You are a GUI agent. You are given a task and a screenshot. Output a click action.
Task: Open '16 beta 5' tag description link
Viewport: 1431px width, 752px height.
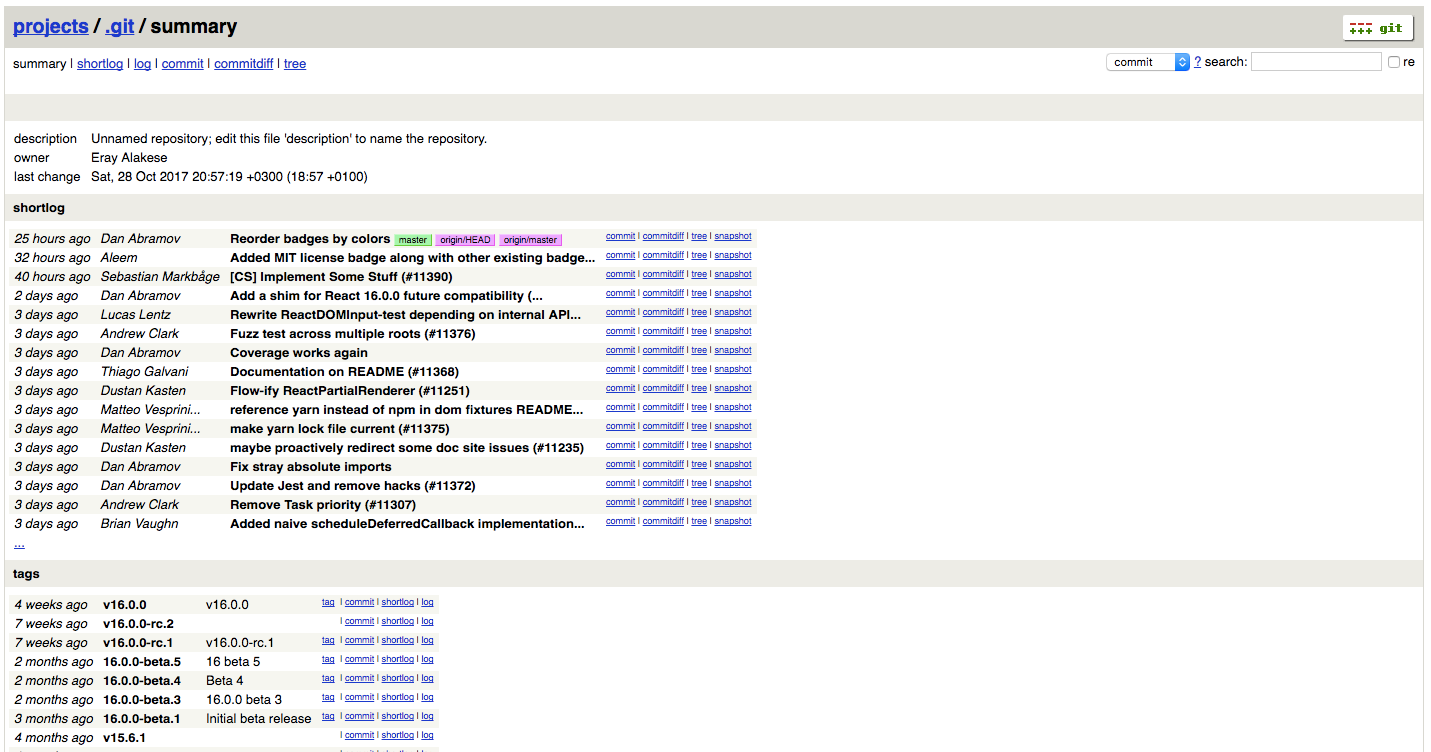point(233,662)
